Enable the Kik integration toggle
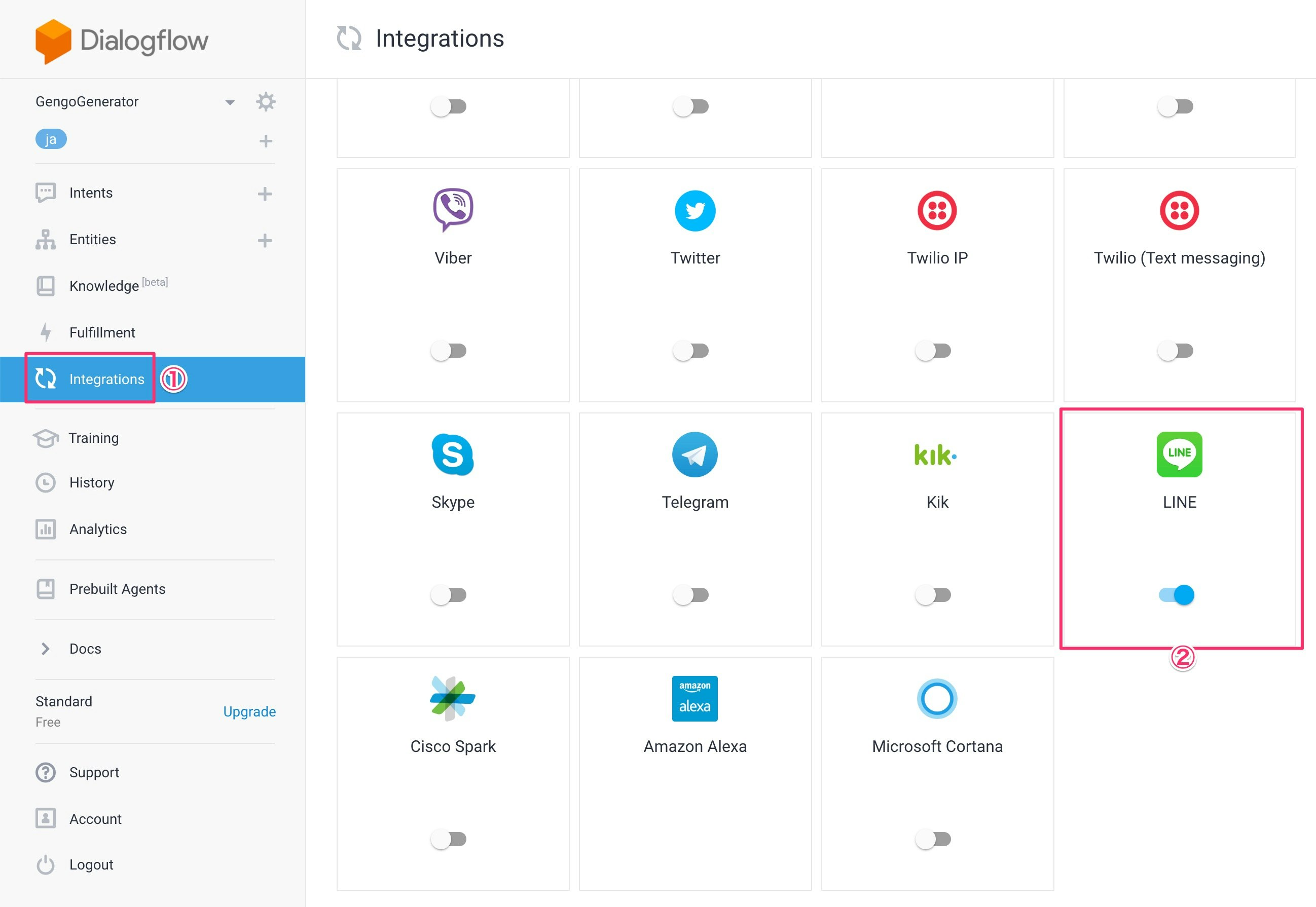1316x907 pixels. (x=933, y=595)
